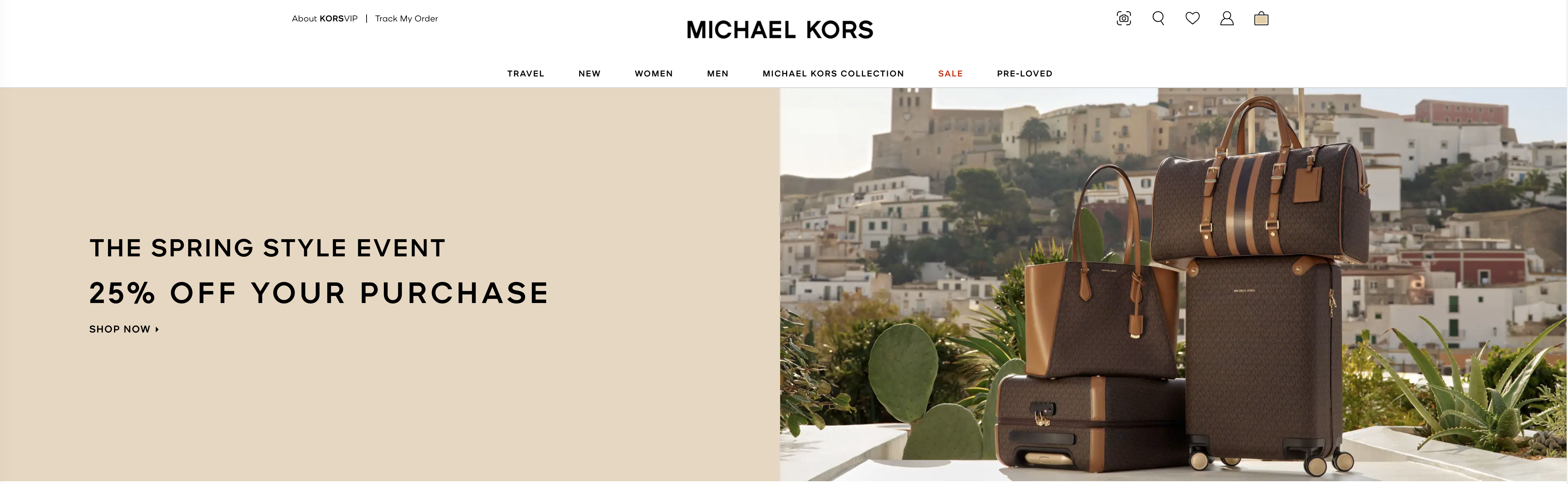Screen dimensions: 1568x484
Task: Open the visual camera search icon
Action: (1124, 18)
